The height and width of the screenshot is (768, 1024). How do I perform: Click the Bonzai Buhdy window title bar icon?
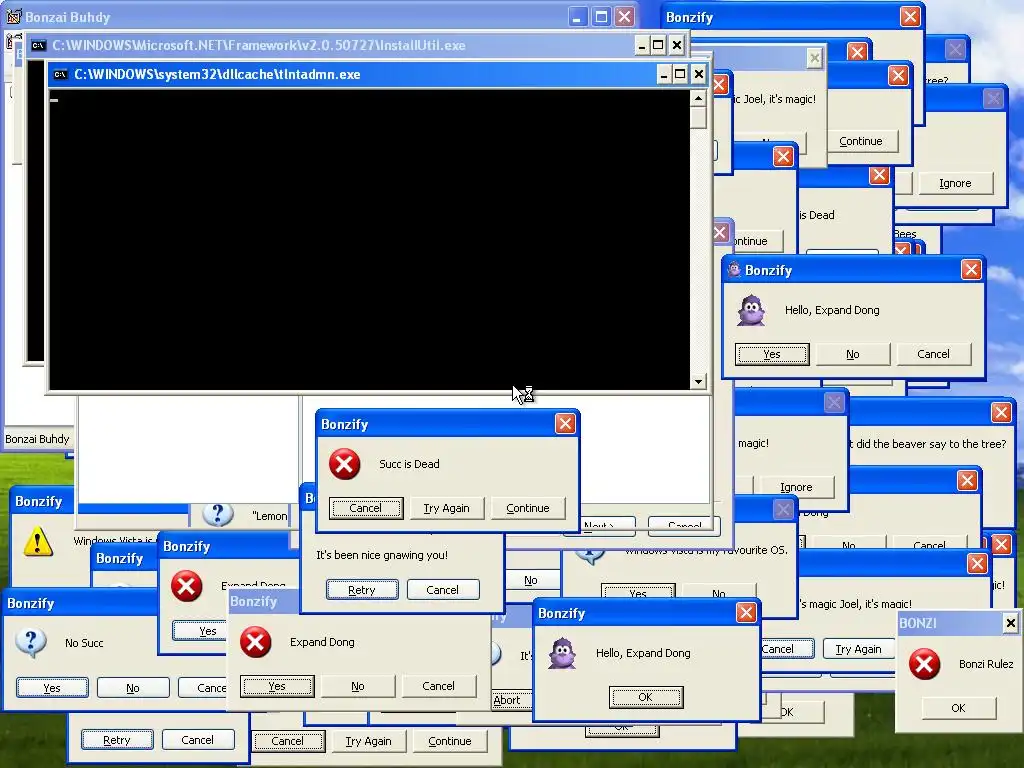coord(14,17)
